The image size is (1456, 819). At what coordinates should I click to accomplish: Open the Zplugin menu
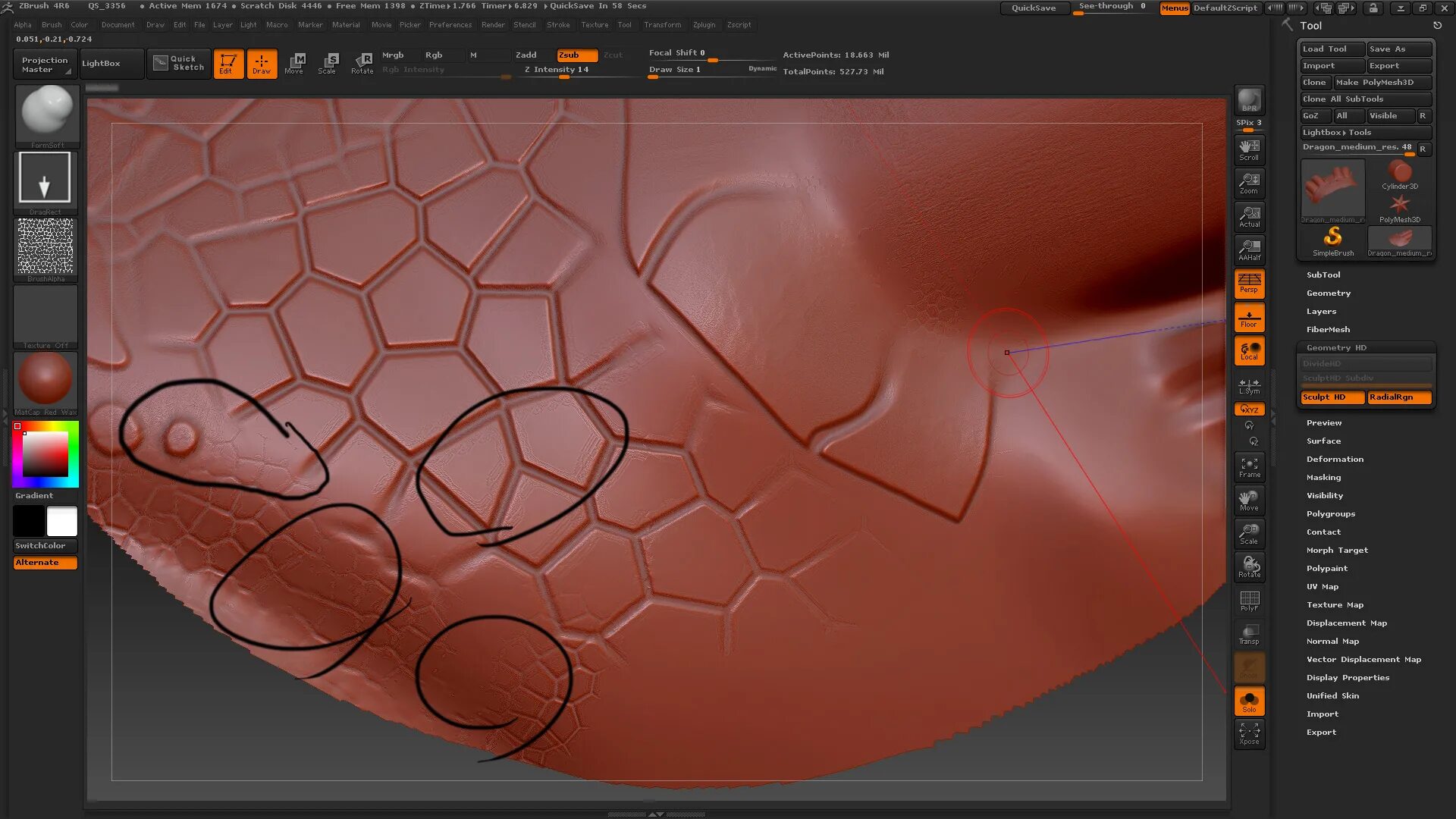(704, 25)
